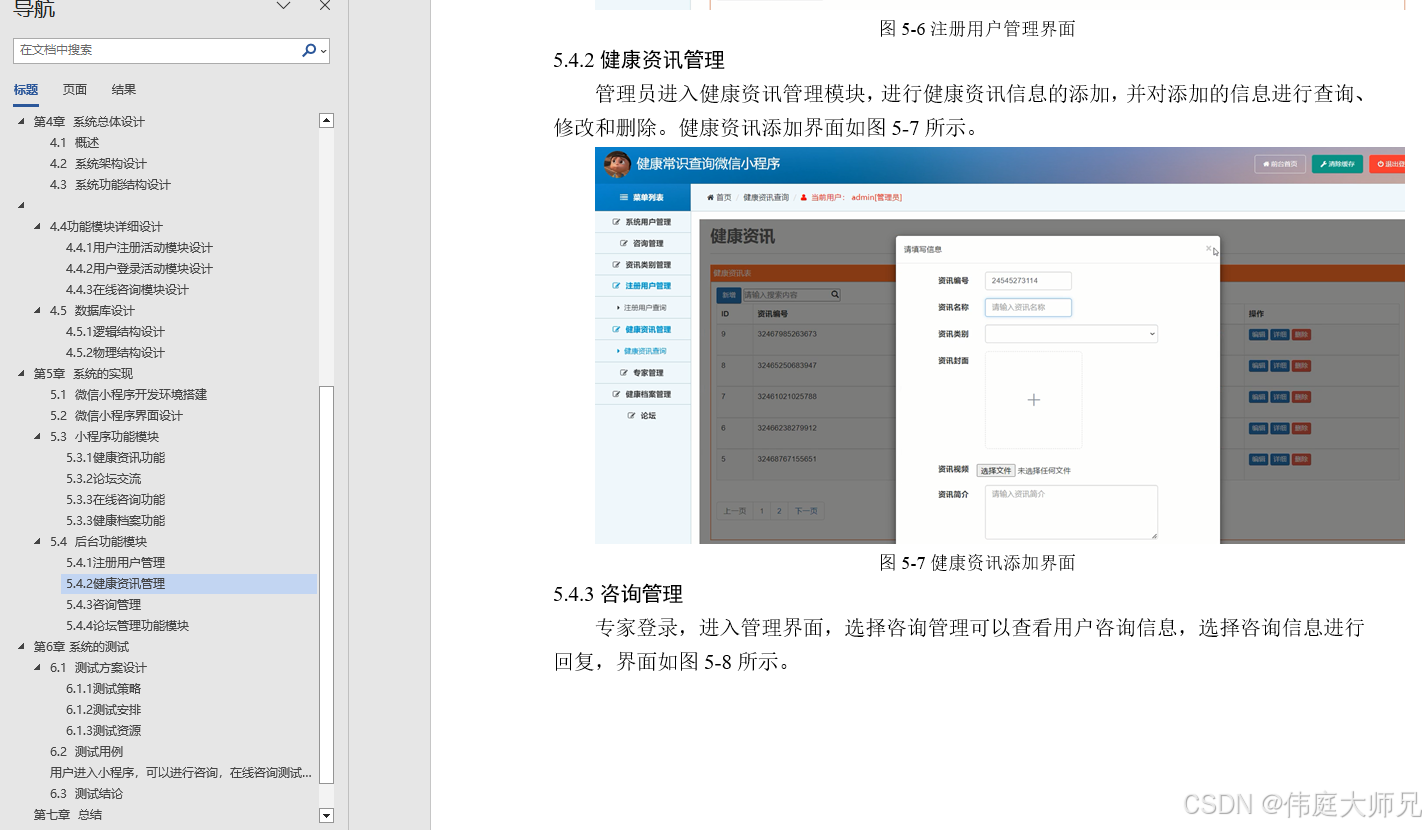Navigate to 6.3 测试结论

click(87, 794)
